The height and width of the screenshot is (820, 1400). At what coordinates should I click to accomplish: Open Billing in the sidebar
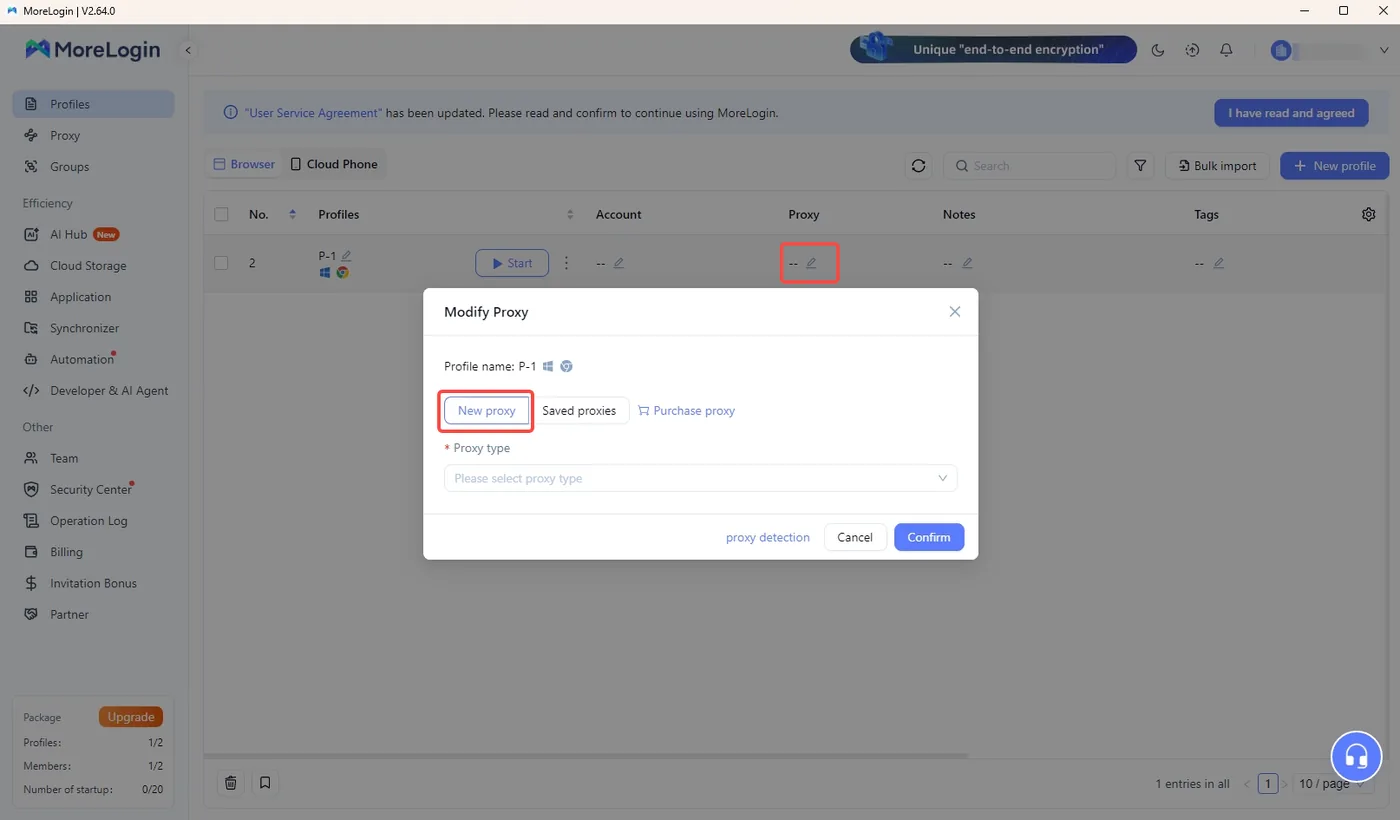coord(93,552)
